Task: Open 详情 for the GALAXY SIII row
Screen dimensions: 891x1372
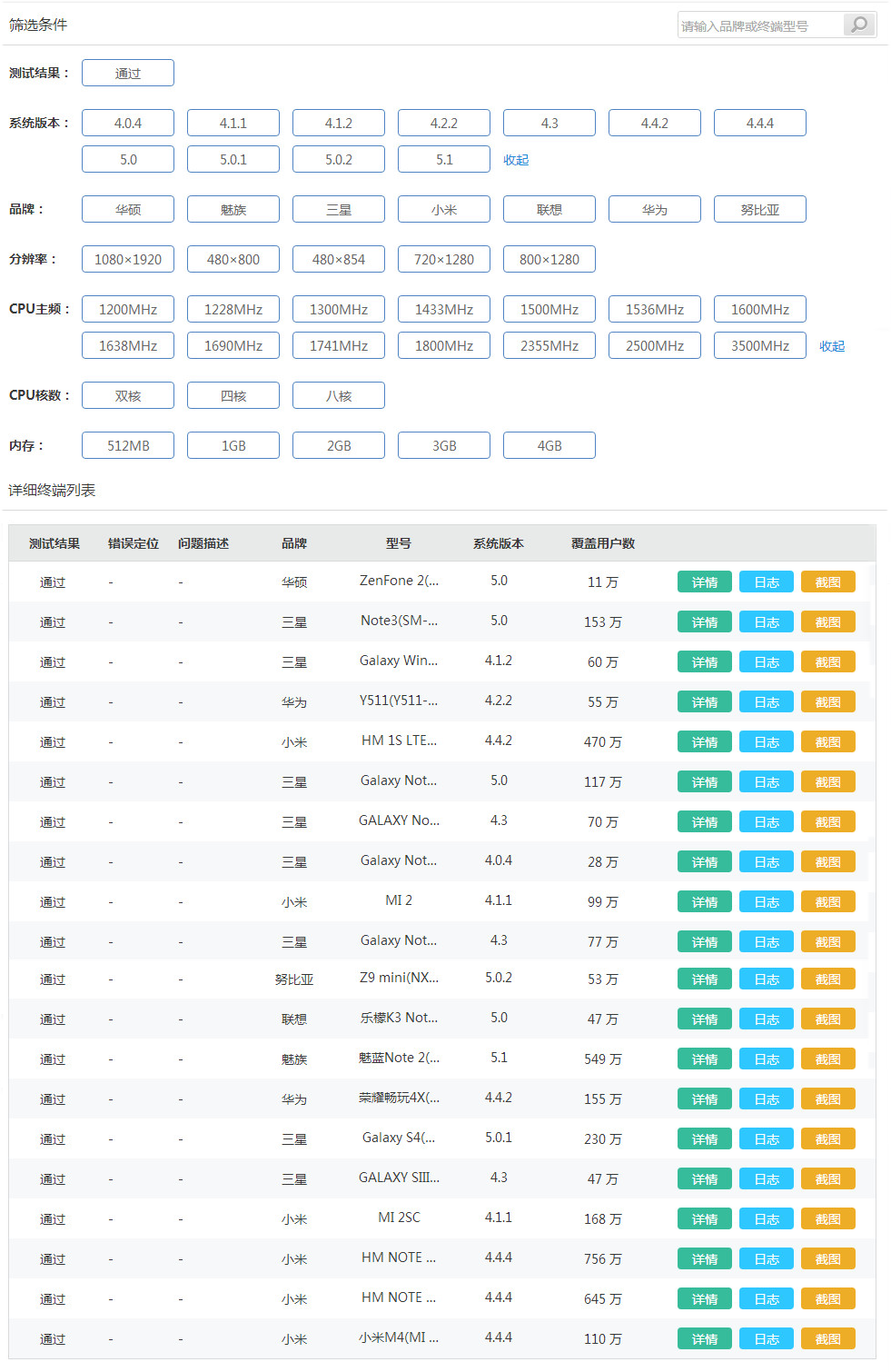Action: pos(705,1178)
